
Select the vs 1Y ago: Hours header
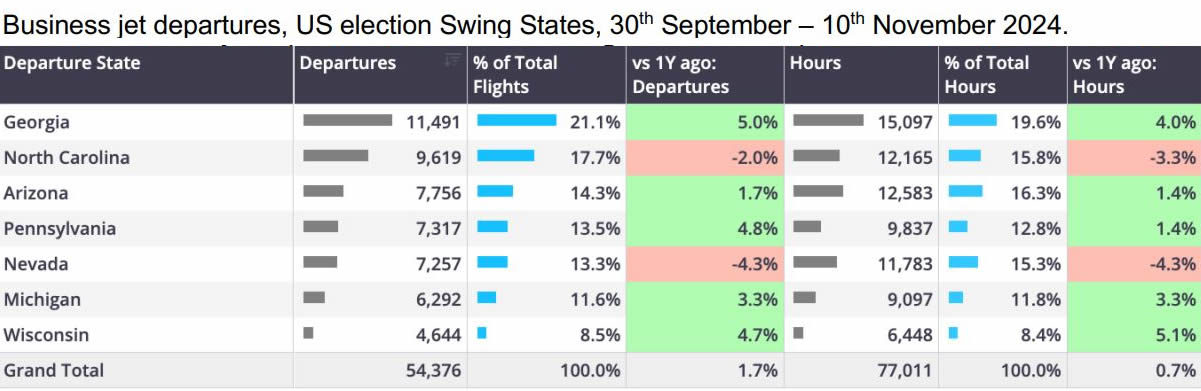click(1115, 75)
